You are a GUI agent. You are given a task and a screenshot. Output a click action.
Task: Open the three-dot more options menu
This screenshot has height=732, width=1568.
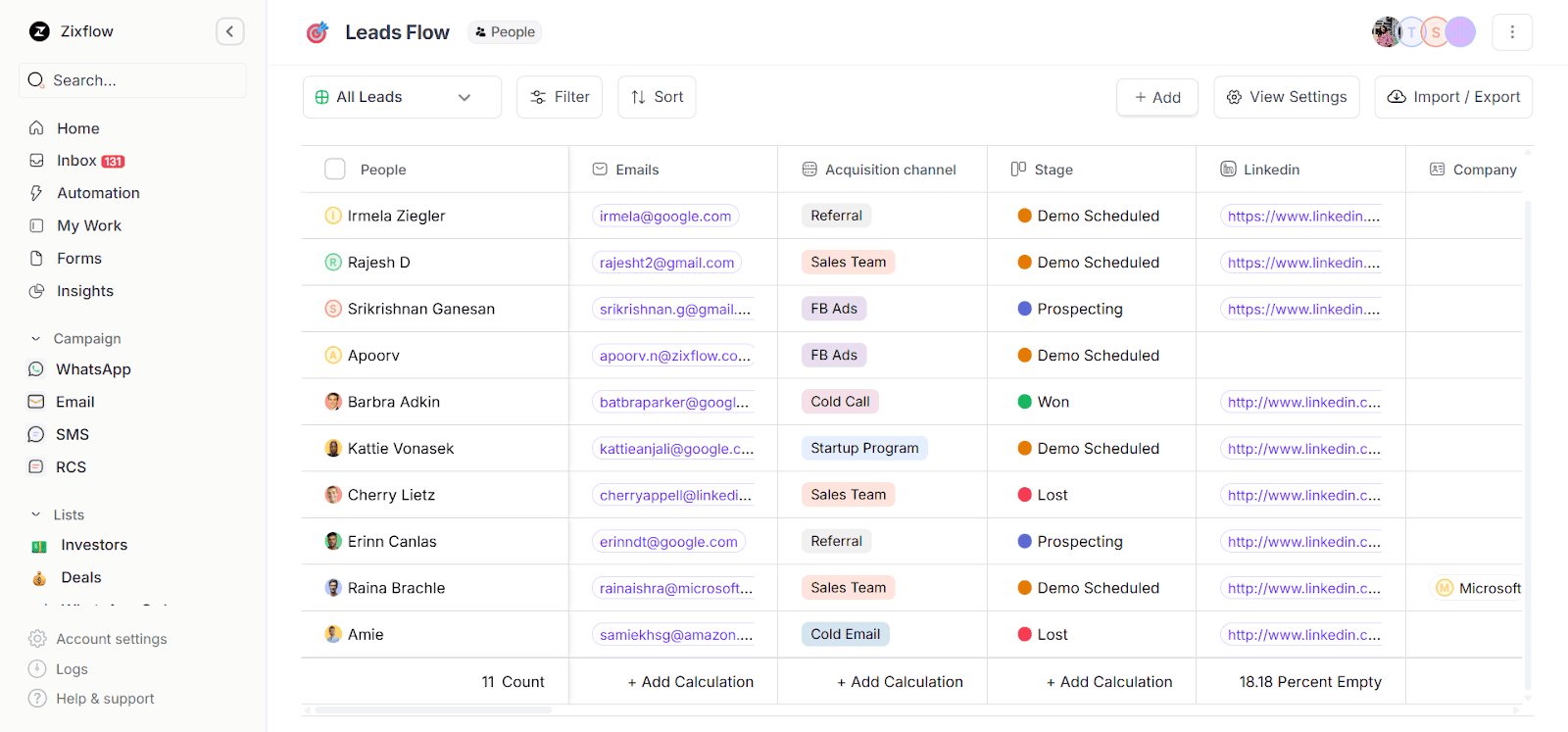click(1512, 32)
